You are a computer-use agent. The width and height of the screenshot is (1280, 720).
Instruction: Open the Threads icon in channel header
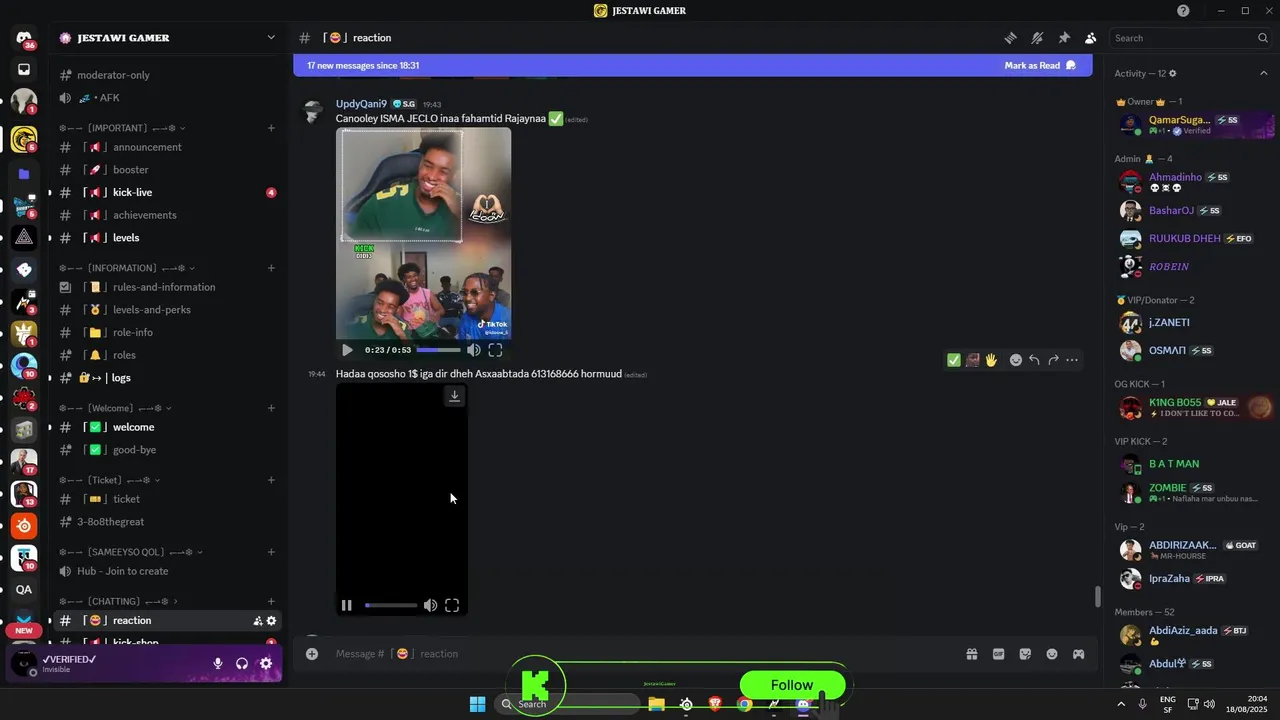pos(1011,38)
